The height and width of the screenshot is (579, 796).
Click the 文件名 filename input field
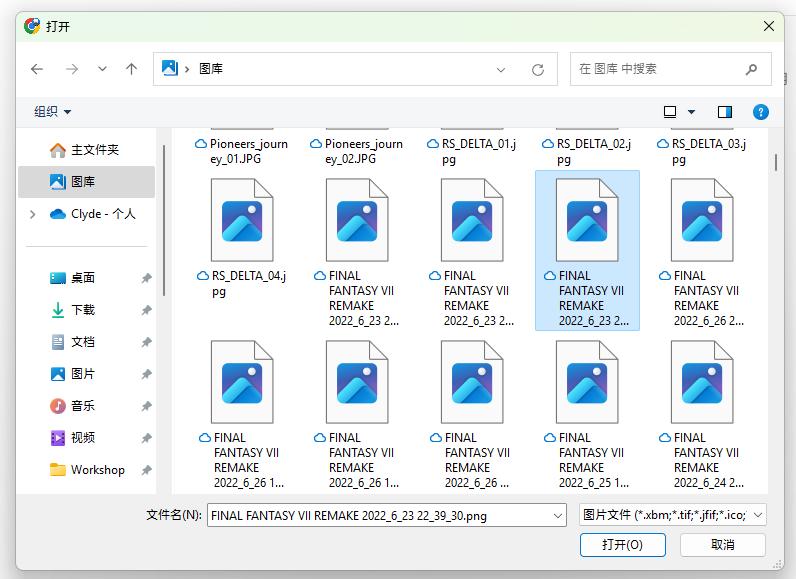378,516
